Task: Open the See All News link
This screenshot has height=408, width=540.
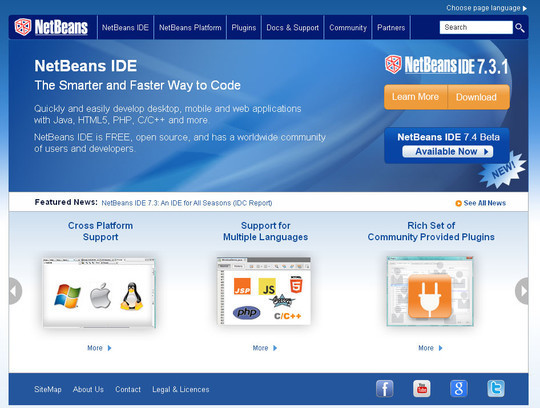Action: coord(485,203)
